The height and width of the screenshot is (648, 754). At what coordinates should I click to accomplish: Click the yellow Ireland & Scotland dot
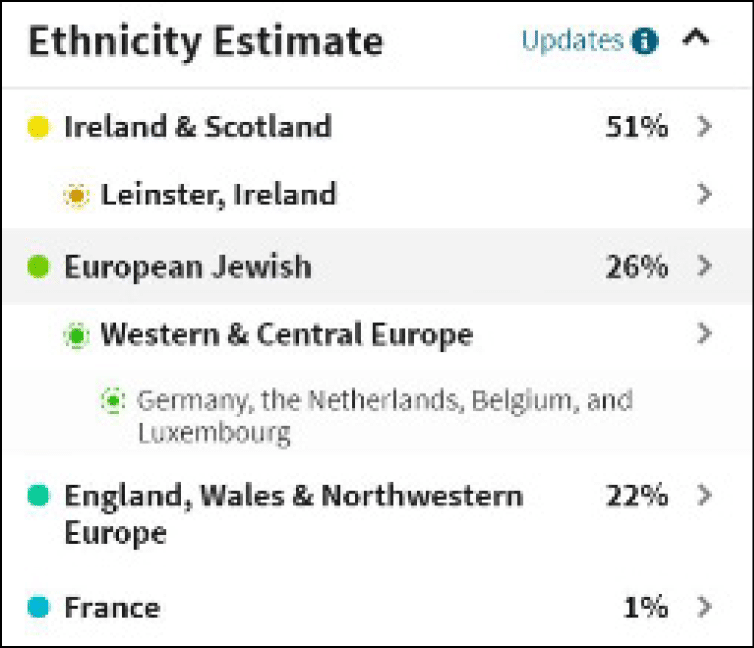(37, 128)
